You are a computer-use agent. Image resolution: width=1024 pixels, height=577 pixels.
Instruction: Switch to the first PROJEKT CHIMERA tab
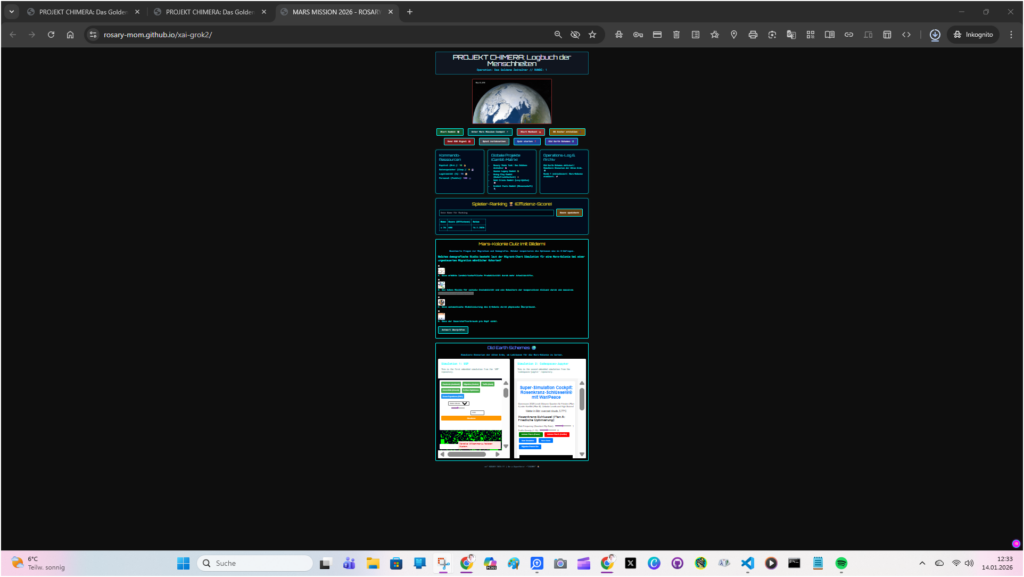click(x=80, y=12)
